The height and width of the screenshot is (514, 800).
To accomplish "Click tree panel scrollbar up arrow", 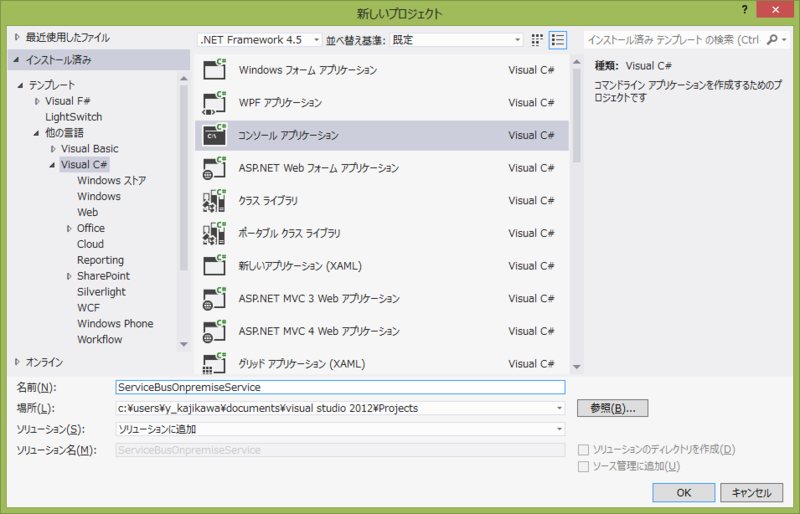I will pos(184,78).
